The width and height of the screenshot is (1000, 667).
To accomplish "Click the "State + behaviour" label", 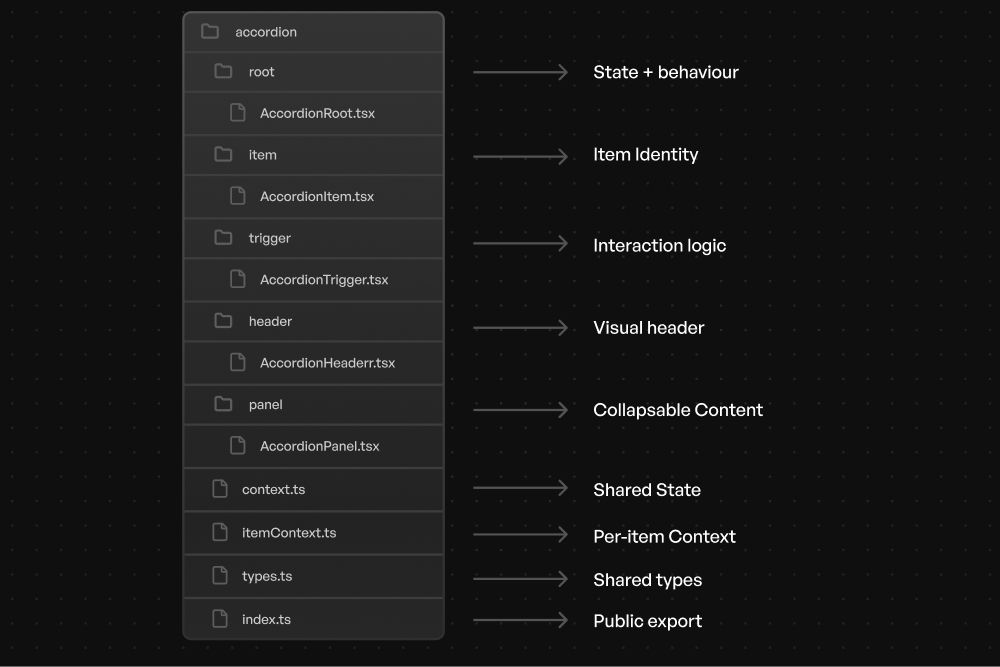I will click(x=665, y=72).
